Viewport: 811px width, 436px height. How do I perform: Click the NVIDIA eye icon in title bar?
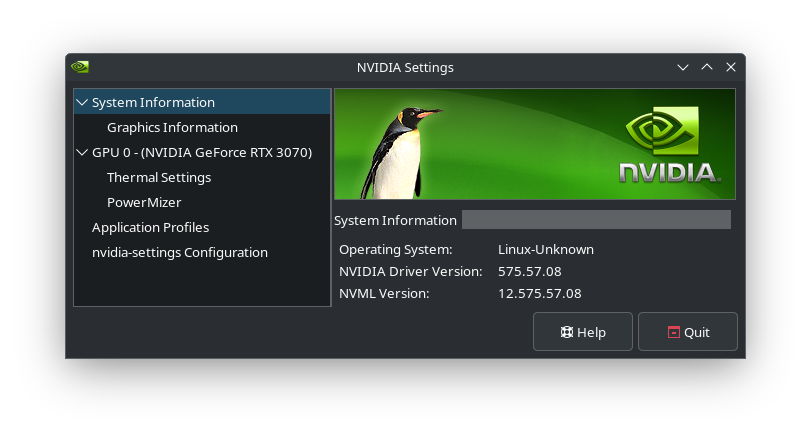tap(80, 67)
